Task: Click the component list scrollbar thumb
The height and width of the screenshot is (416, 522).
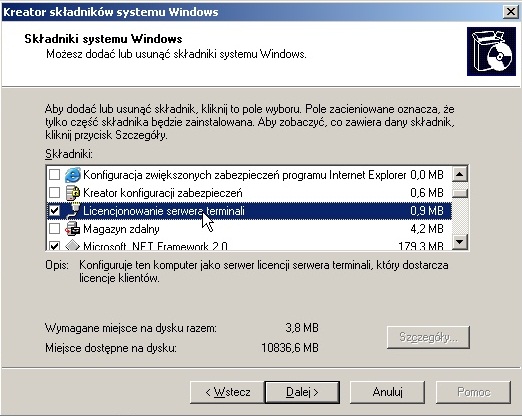Action: tap(460, 193)
